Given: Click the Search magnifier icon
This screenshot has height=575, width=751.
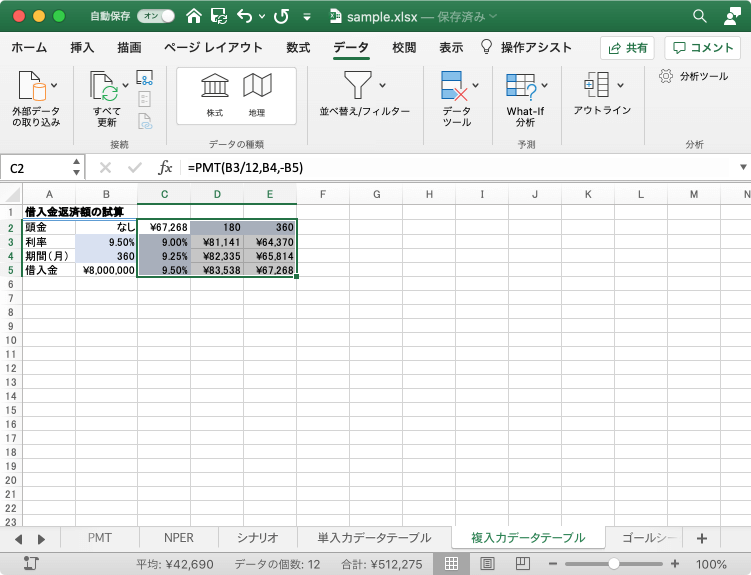Looking at the screenshot, I should (x=700, y=16).
